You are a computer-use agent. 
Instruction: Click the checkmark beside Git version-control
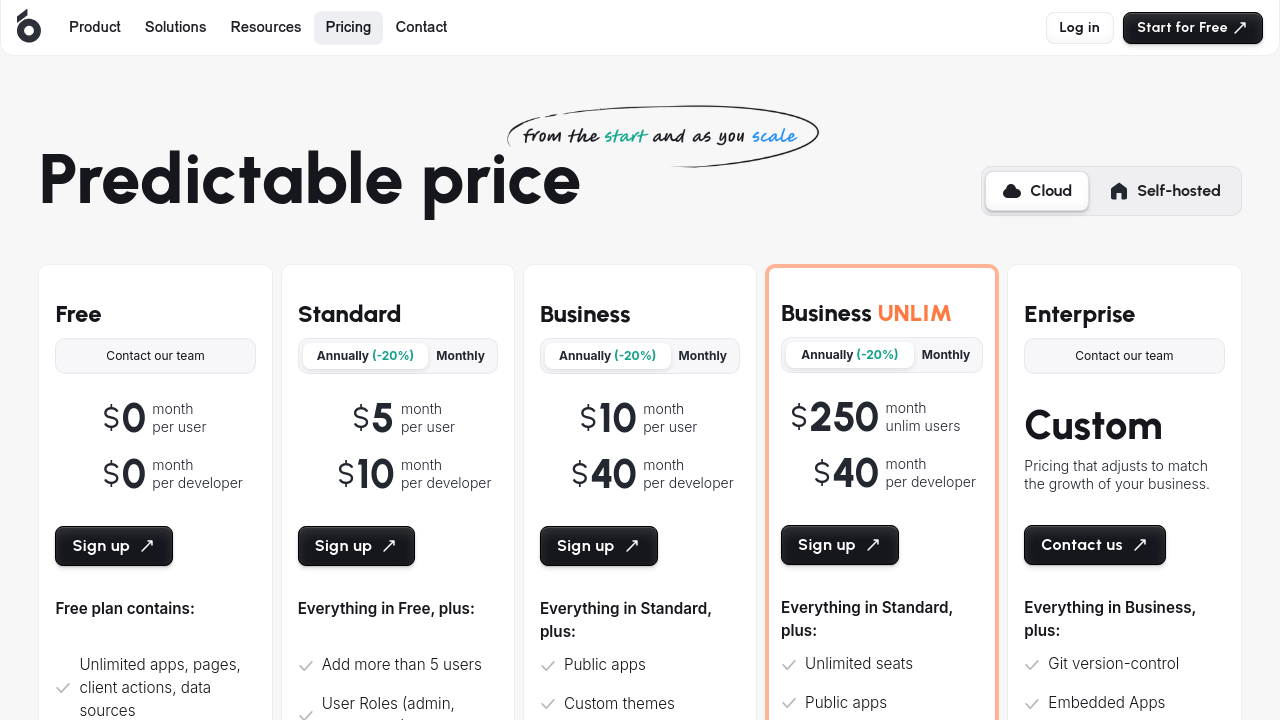(x=1032, y=665)
